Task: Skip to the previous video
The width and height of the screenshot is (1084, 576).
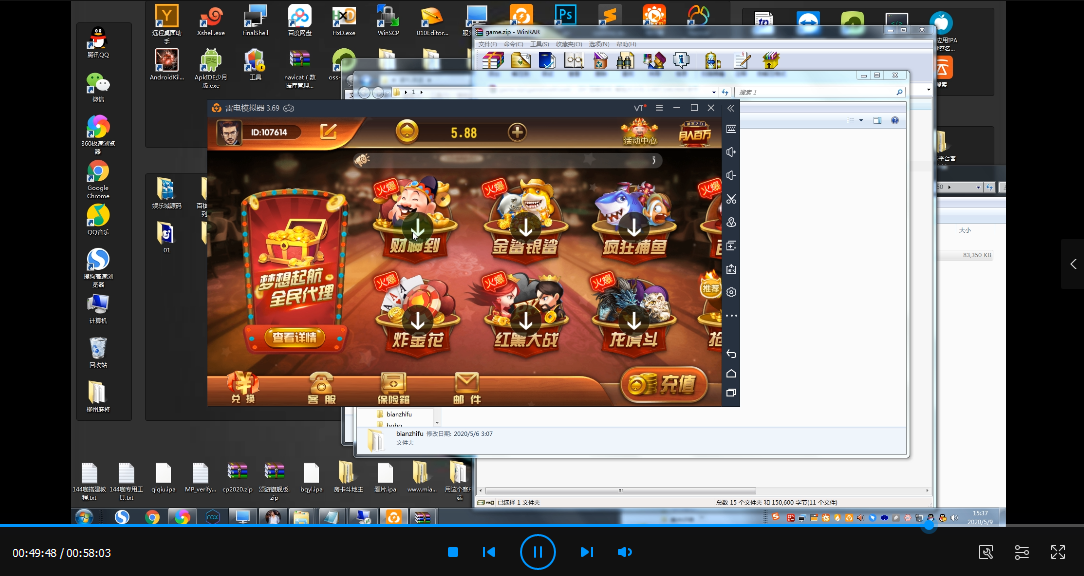Action: click(x=489, y=552)
